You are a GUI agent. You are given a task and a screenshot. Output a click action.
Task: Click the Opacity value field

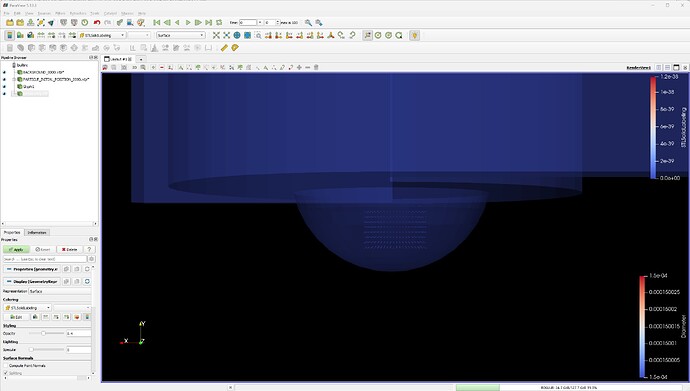(x=78, y=333)
